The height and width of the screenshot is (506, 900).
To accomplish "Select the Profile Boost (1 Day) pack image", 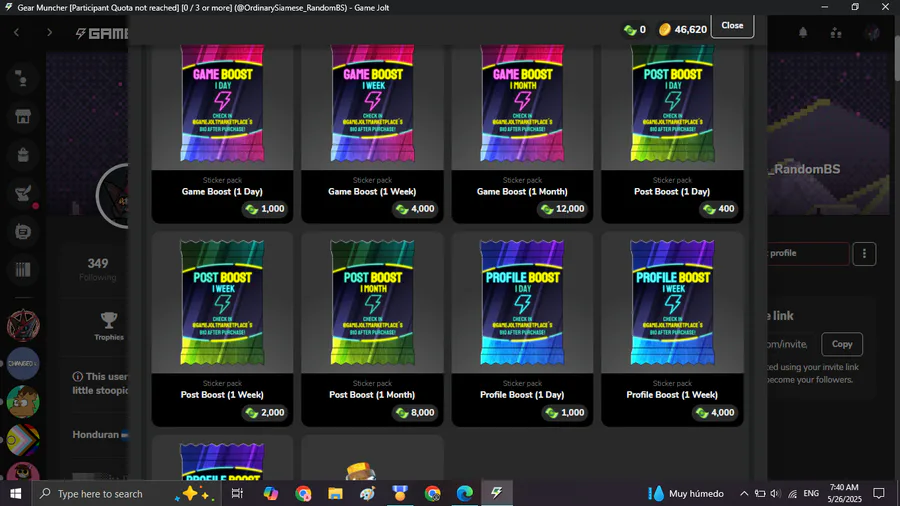I will [x=522, y=303].
